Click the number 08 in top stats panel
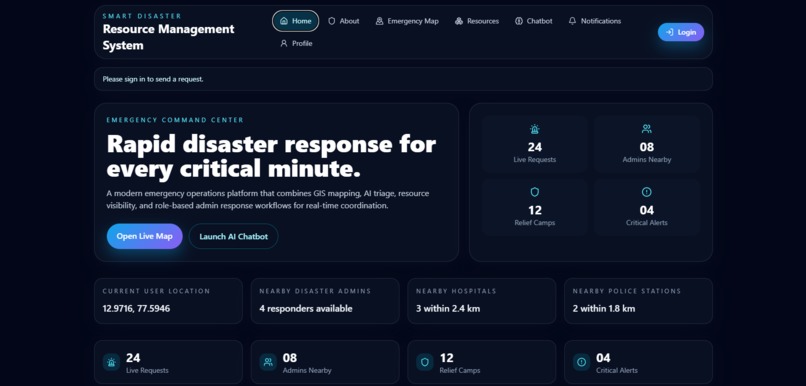806x386 pixels. click(x=647, y=147)
